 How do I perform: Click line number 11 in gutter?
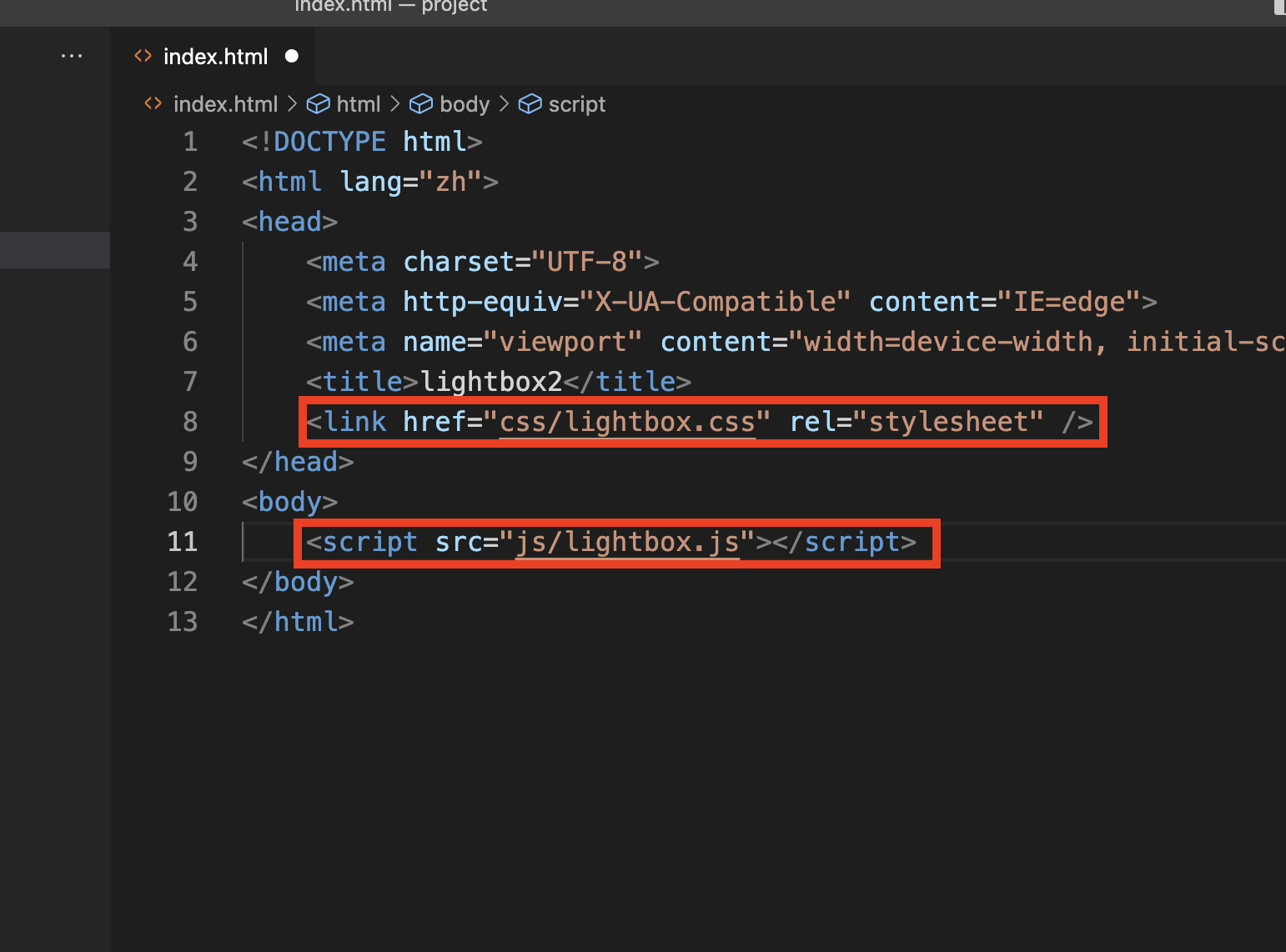tap(183, 542)
